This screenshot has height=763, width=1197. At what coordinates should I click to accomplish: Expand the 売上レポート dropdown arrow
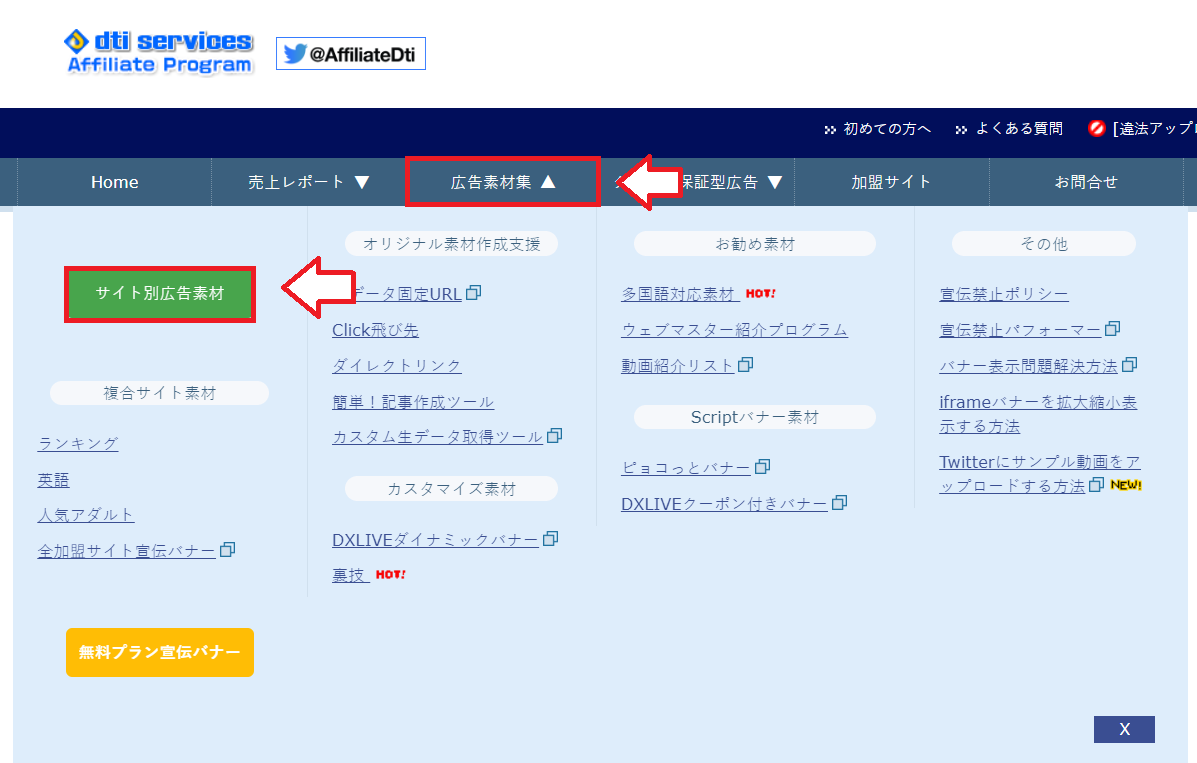(362, 182)
